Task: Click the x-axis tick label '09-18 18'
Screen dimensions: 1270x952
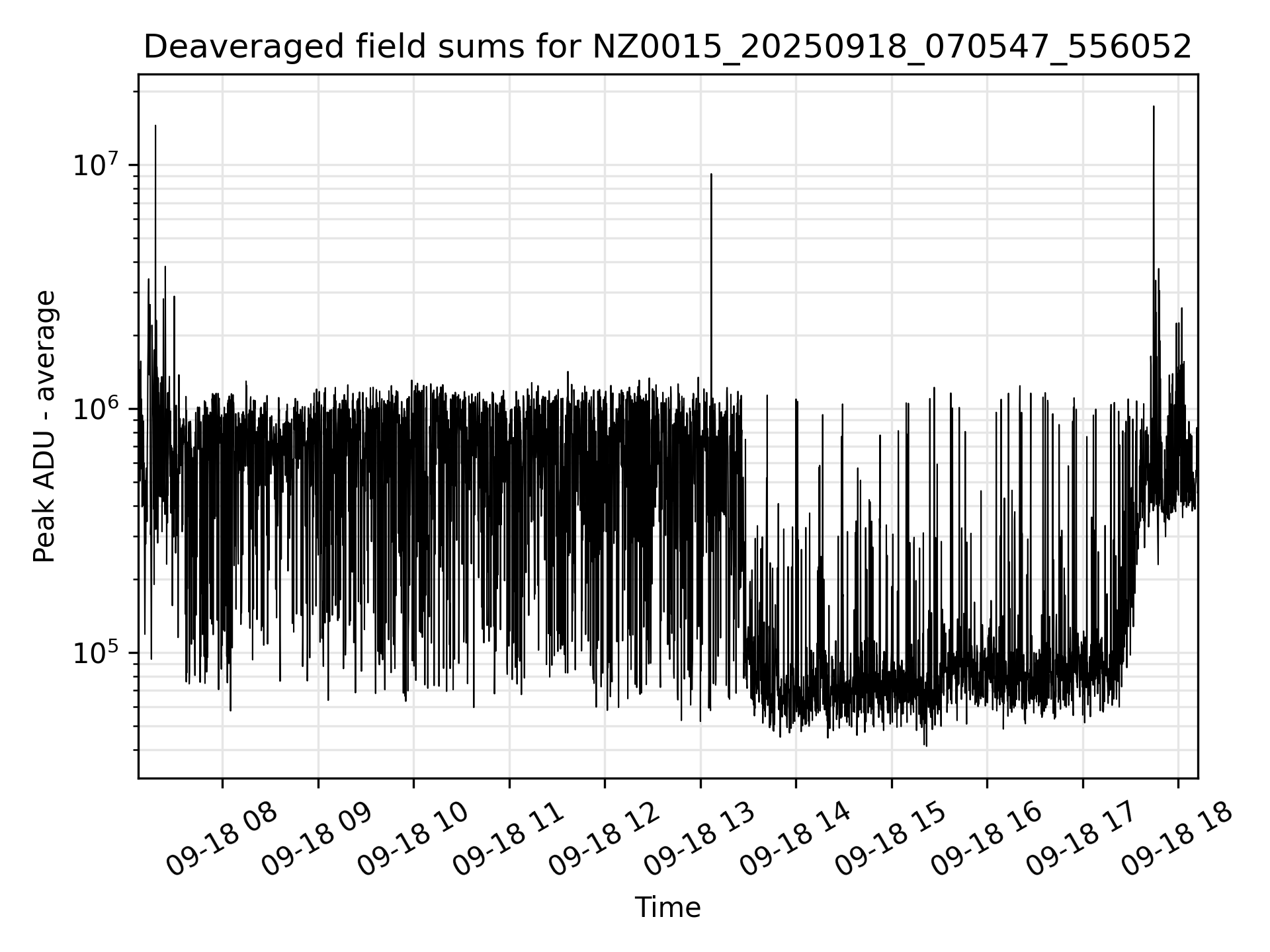Action: pyautogui.click(x=1178, y=839)
